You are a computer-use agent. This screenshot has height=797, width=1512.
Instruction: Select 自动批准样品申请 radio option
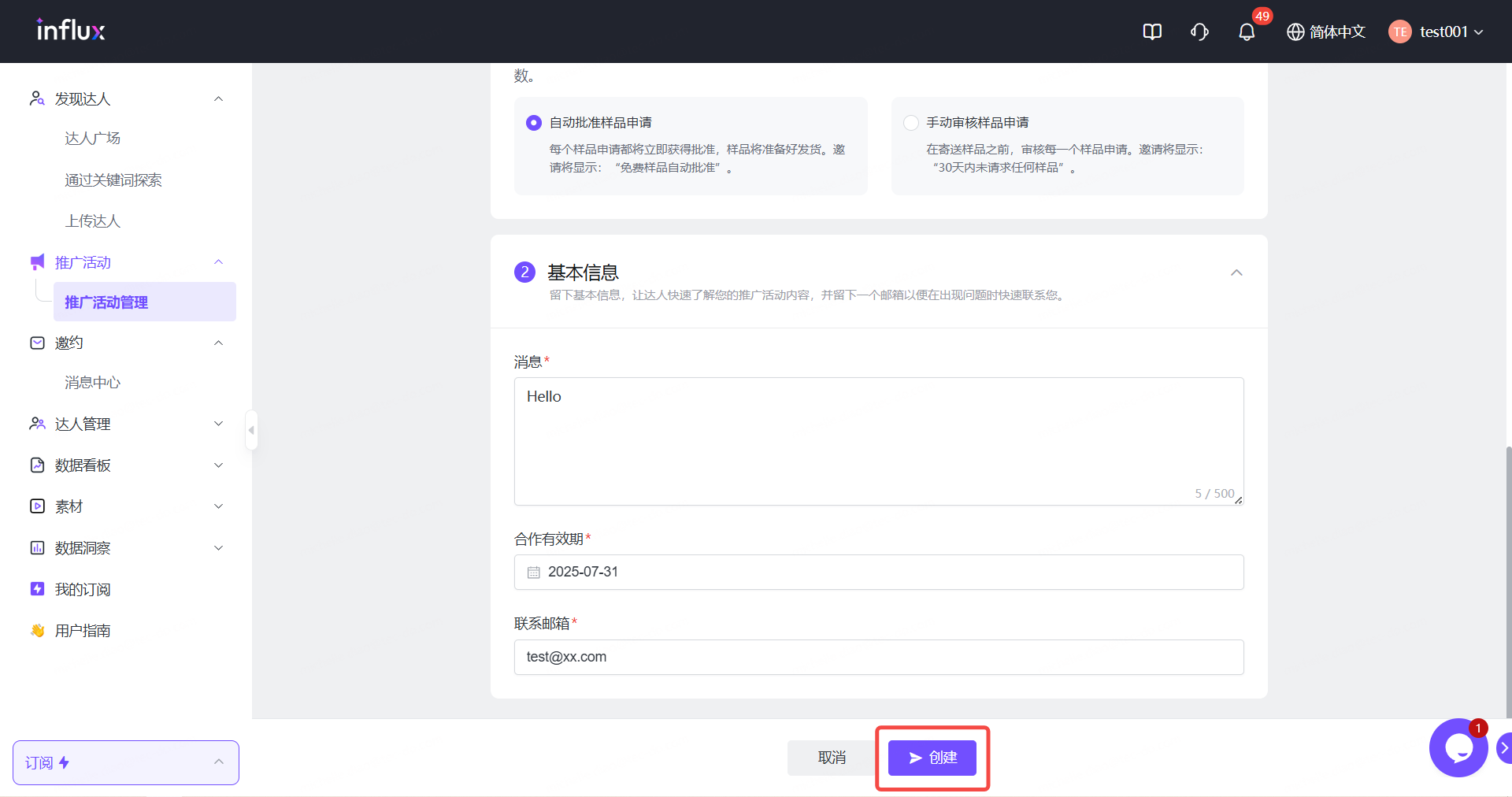[534, 123]
